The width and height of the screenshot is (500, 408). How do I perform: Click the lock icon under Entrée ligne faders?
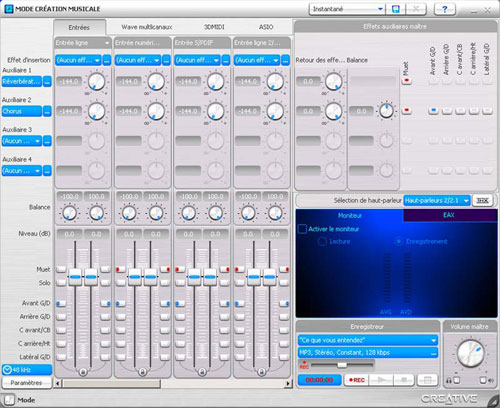(x=83, y=371)
